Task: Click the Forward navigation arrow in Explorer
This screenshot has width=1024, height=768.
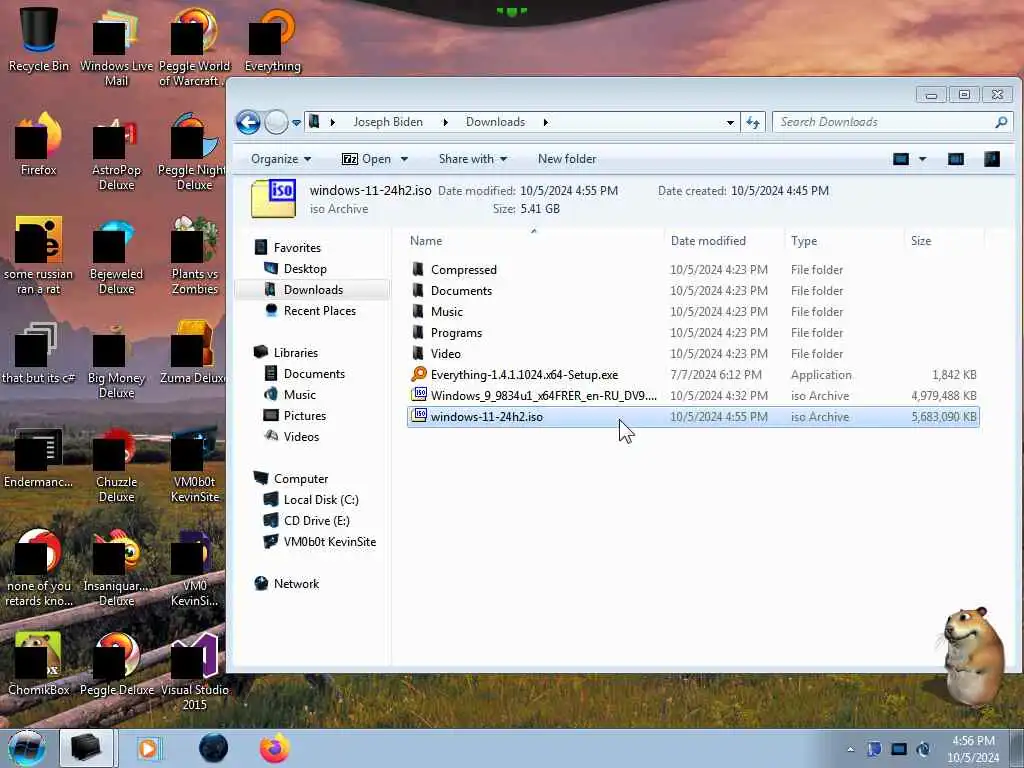Action: coord(276,122)
